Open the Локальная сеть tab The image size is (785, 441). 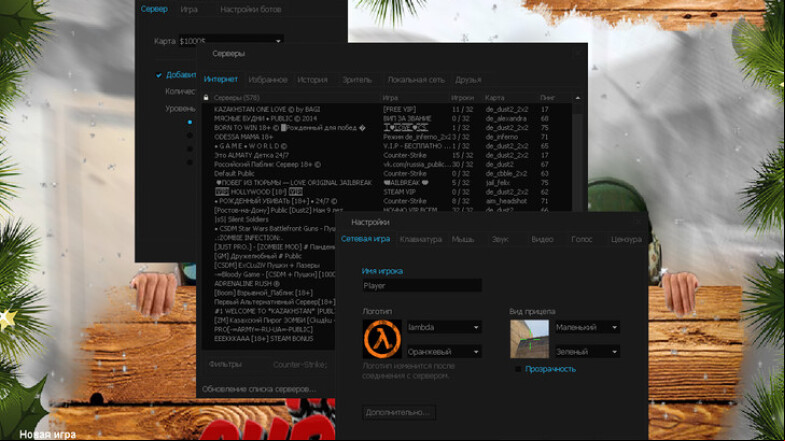(416, 80)
